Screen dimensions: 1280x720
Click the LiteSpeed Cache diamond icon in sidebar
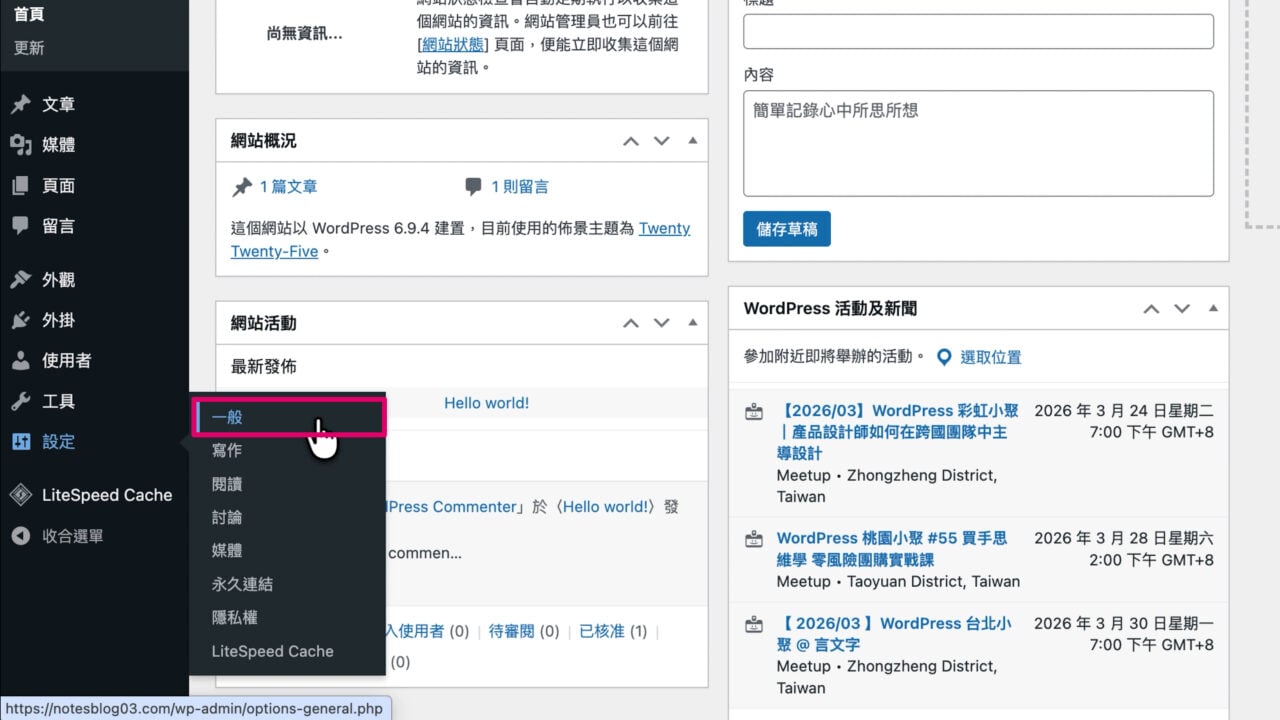click(21, 495)
